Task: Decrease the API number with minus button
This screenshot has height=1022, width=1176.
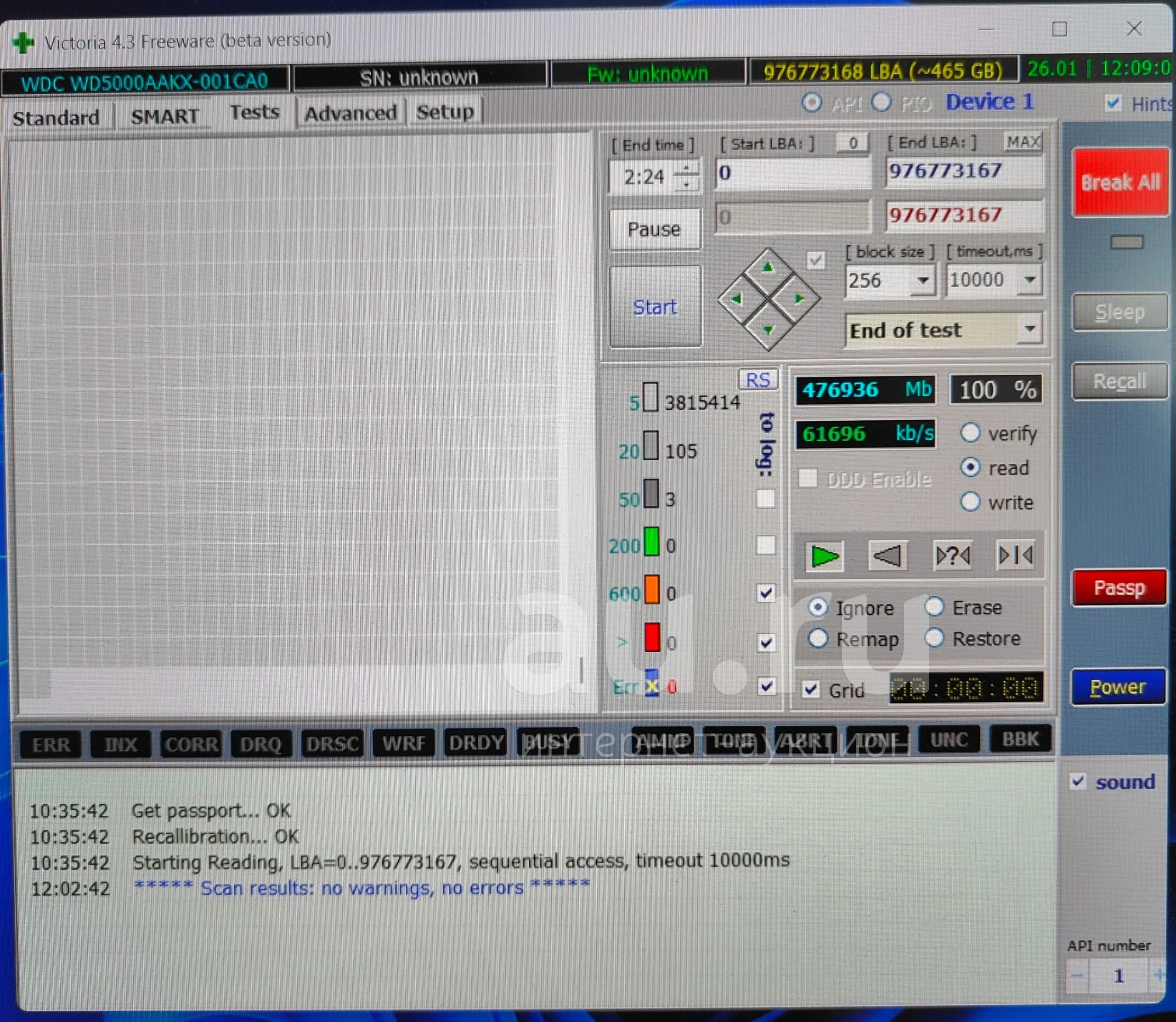Action: point(1077,975)
